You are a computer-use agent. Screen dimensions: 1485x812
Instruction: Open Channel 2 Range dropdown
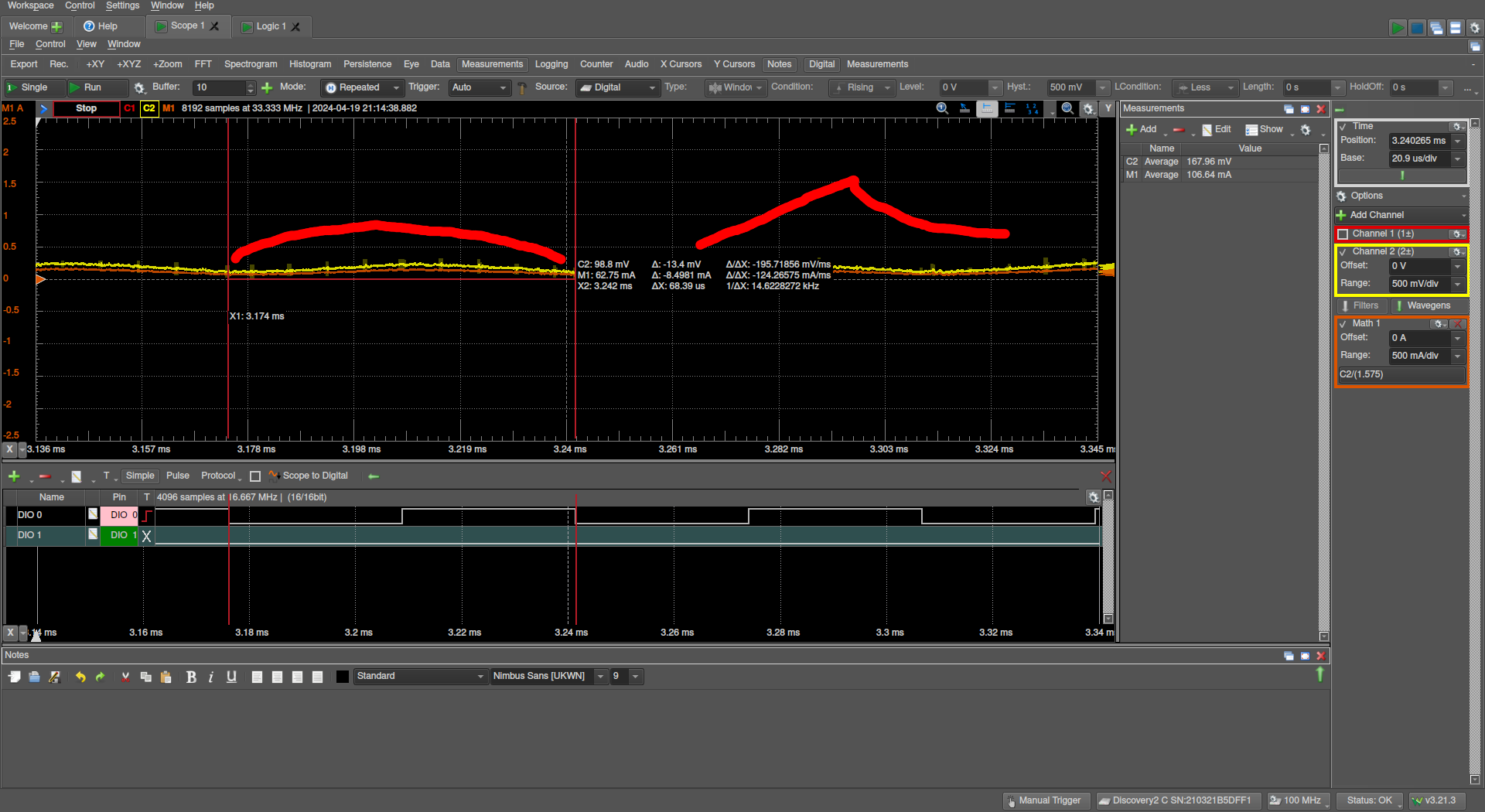1457,284
